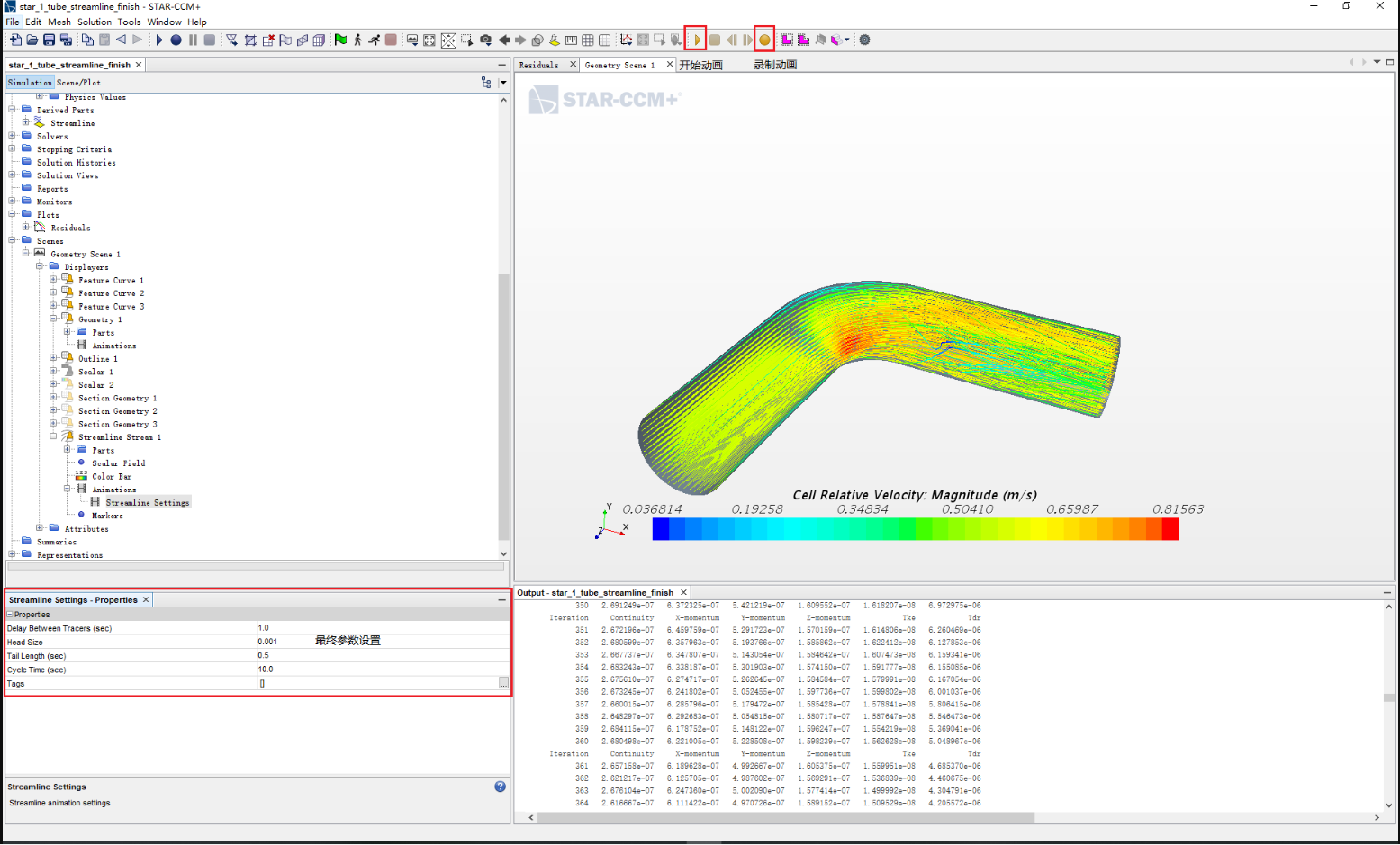
Task: Close Streamline Settings Properties panel
Action: [x=146, y=599]
